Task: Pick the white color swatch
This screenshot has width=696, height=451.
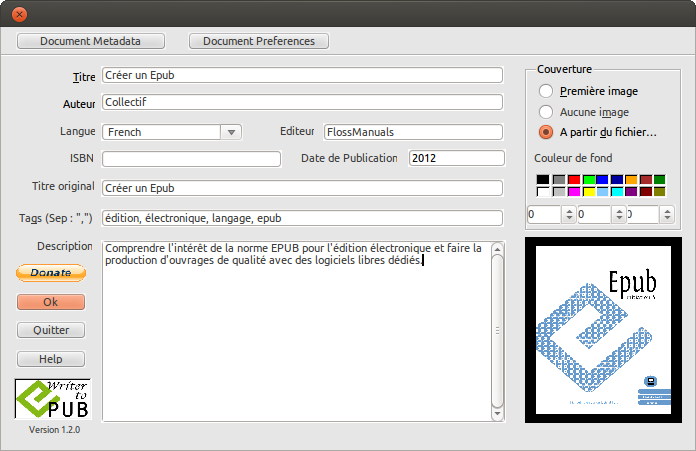Action: pos(542,191)
